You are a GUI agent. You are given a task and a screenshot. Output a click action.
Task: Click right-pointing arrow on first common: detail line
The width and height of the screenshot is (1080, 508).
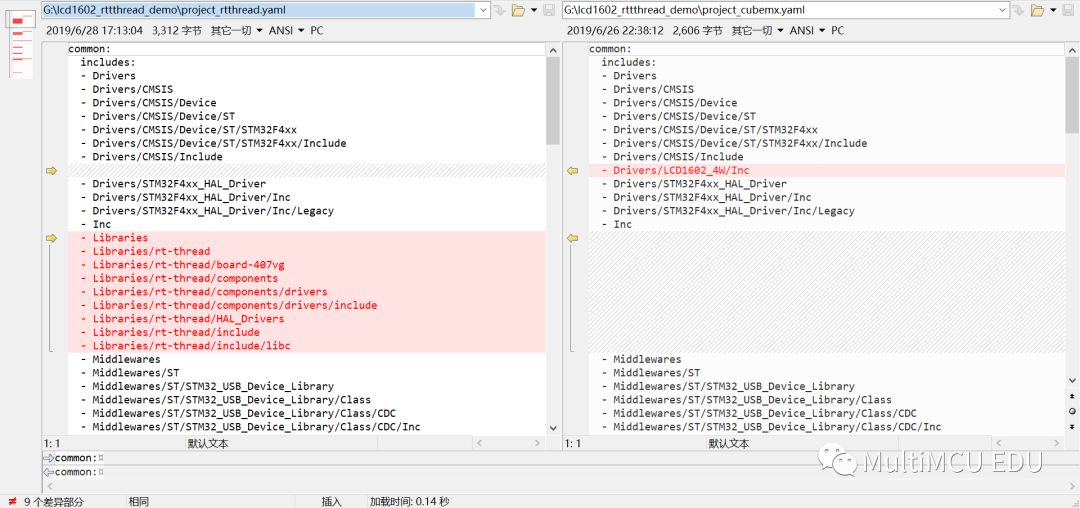click(48, 458)
